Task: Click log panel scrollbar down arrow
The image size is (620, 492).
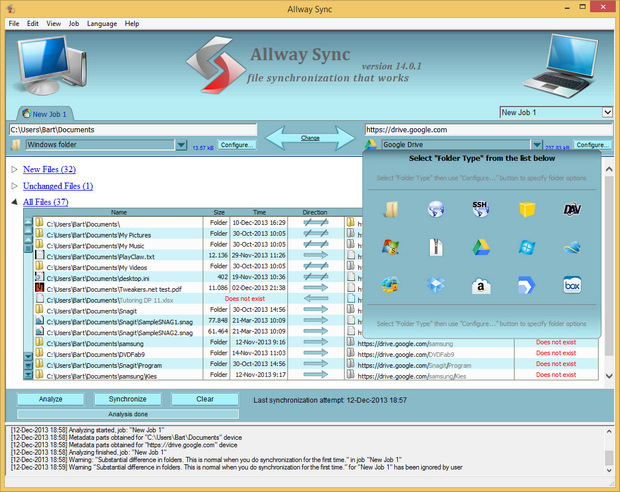Action: click(609, 470)
